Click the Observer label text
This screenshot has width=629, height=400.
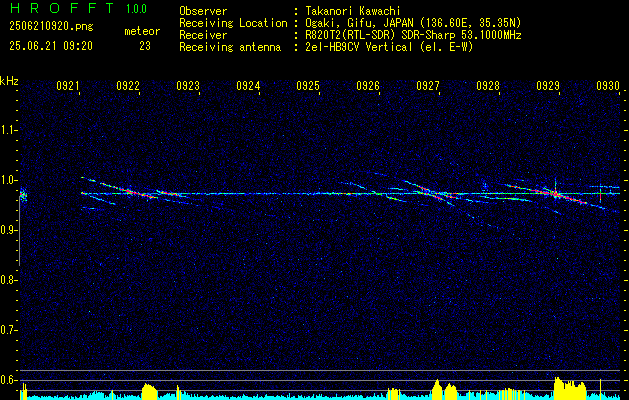click(x=203, y=11)
